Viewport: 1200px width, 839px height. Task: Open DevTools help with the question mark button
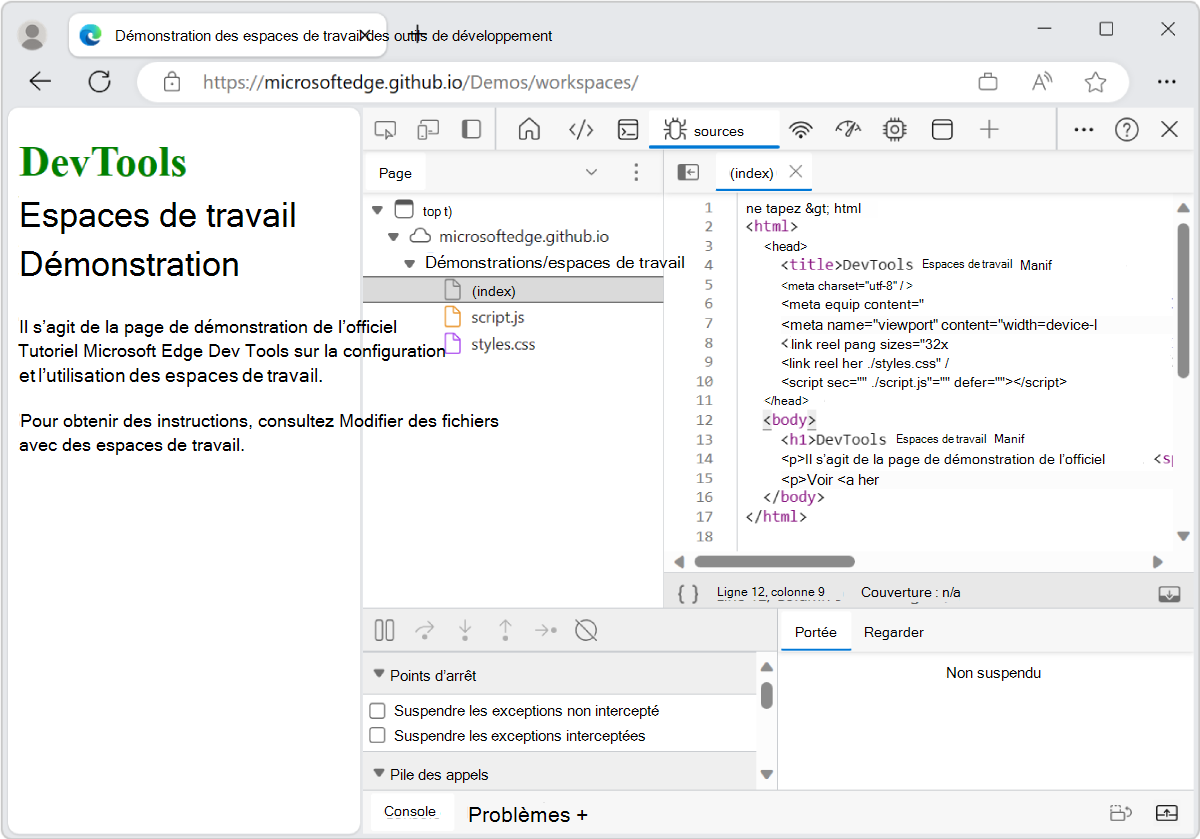[x=1127, y=129]
